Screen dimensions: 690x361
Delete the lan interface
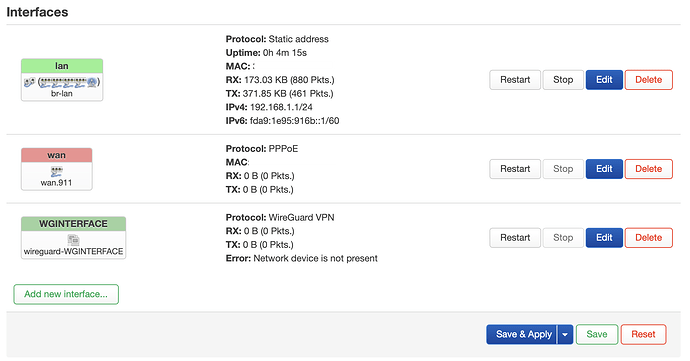click(649, 80)
